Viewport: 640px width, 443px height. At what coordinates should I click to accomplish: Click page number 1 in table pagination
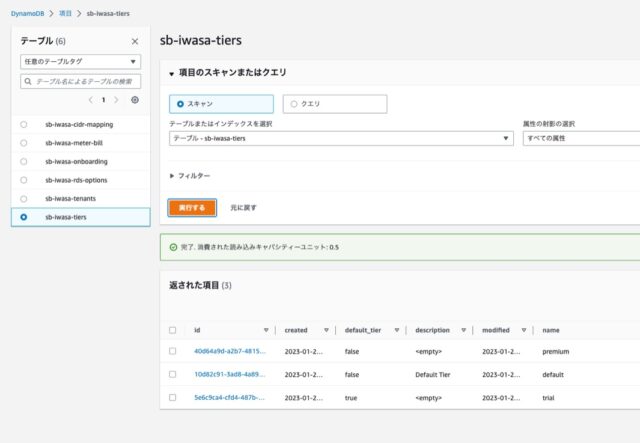pyautogui.click(x=104, y=100)
